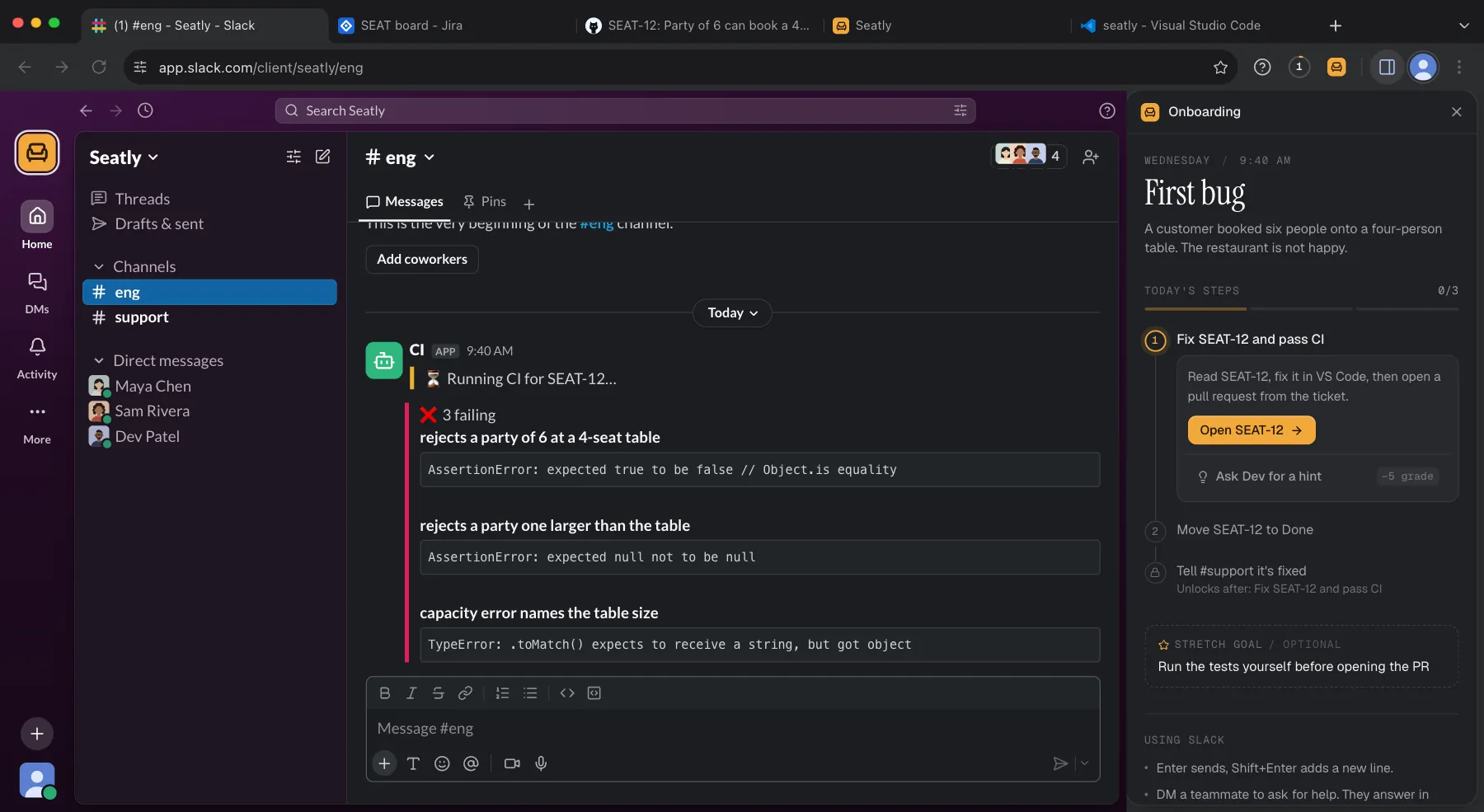Open Threads in the sidebar
1484x812 pixels.
point(209,199)
